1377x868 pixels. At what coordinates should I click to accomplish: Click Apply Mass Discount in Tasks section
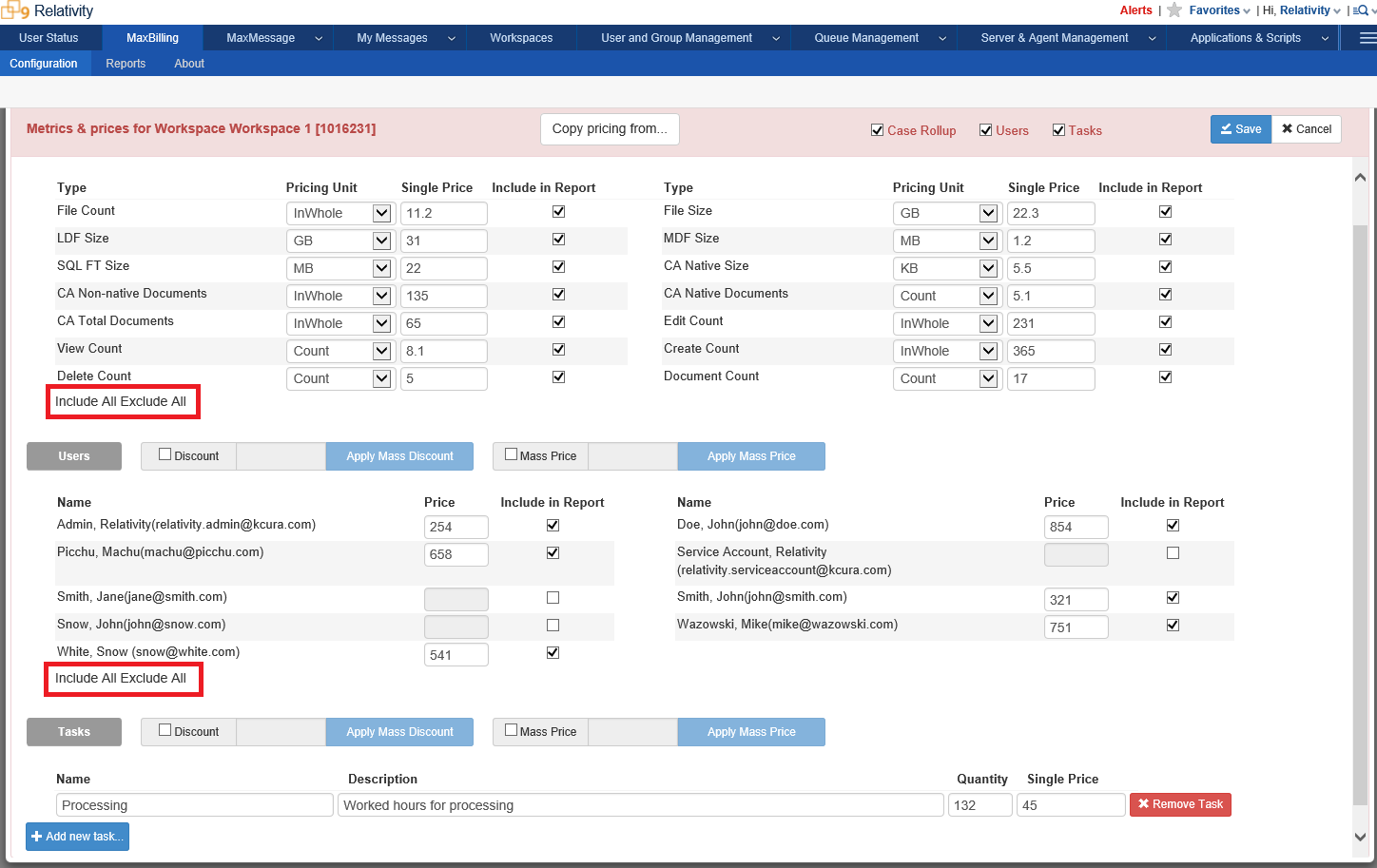coord(399,732)
